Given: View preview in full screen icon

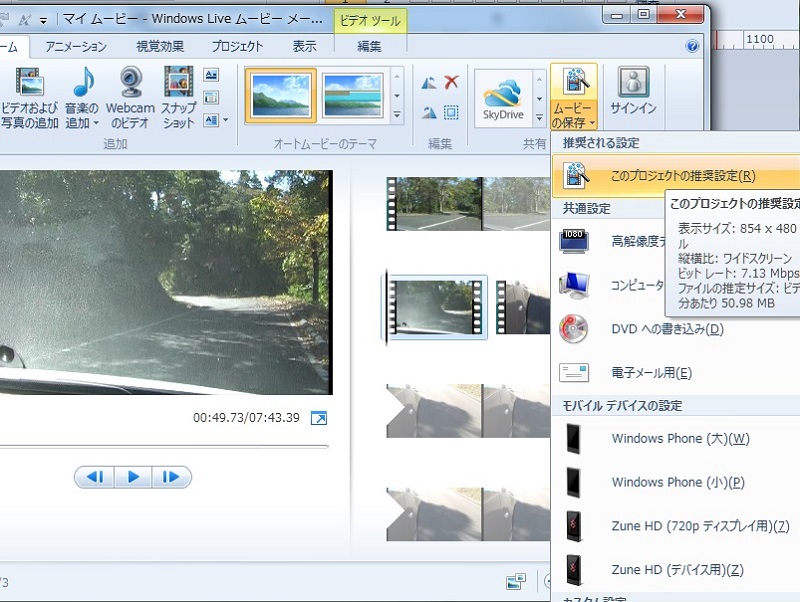Looking at the screenshot, I should [319, 418].
